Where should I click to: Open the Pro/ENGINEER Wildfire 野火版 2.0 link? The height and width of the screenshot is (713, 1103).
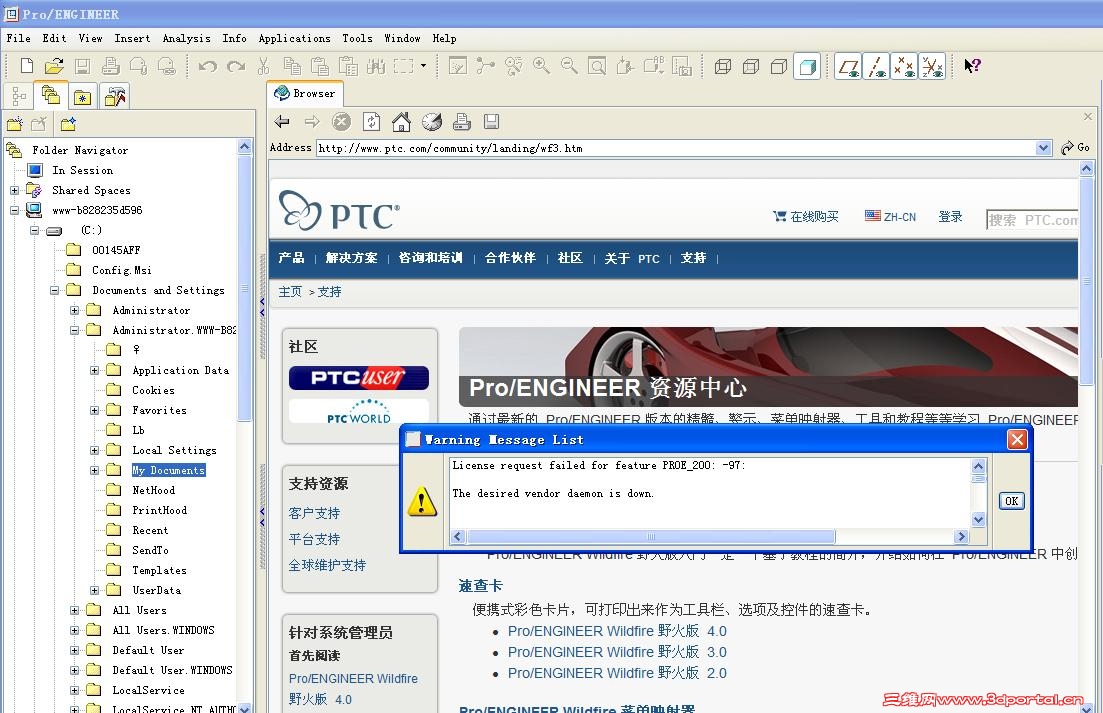point(617,673)
